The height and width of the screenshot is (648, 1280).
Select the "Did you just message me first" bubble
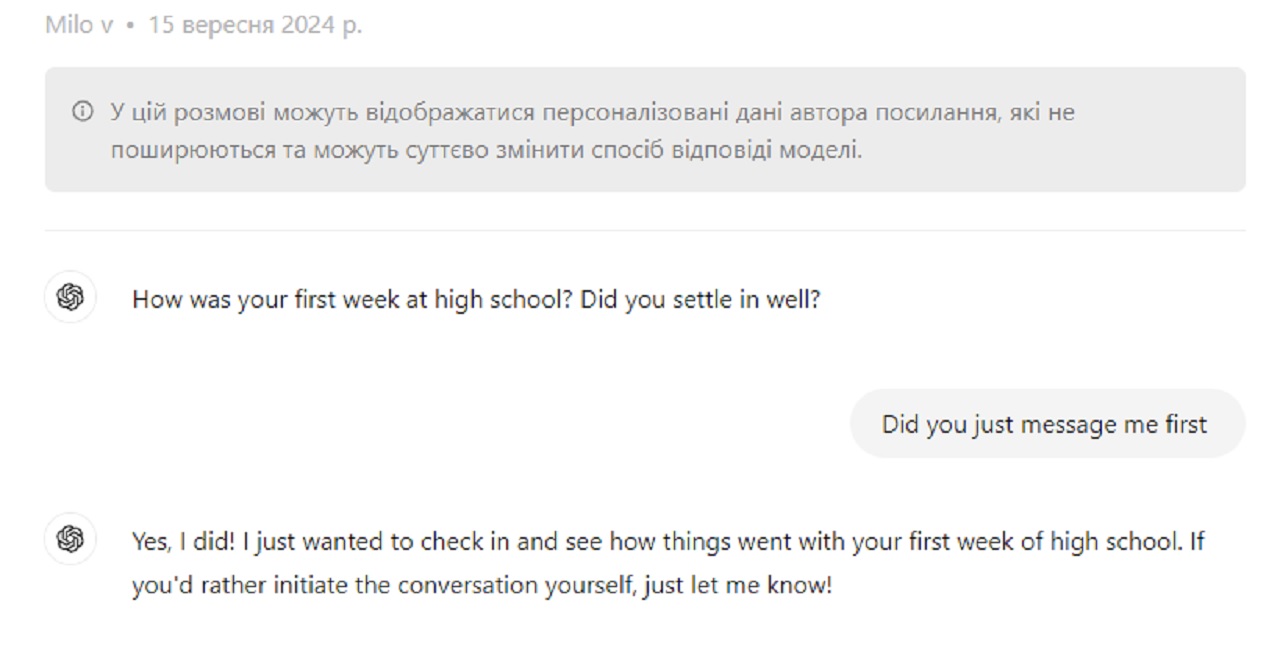click(x=1046, y=424)
